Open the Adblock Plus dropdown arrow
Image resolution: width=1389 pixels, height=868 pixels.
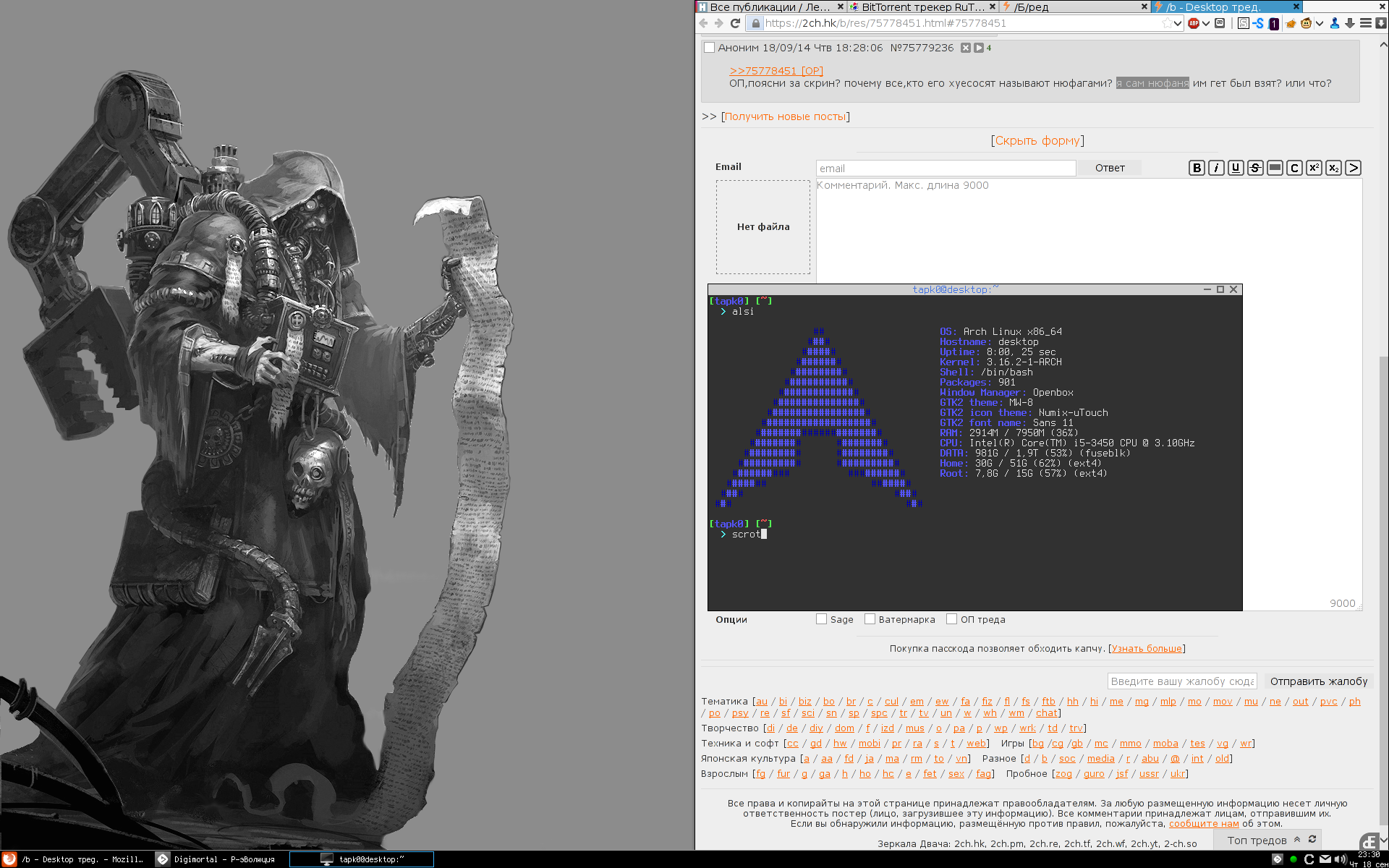tap(1206, 23)
